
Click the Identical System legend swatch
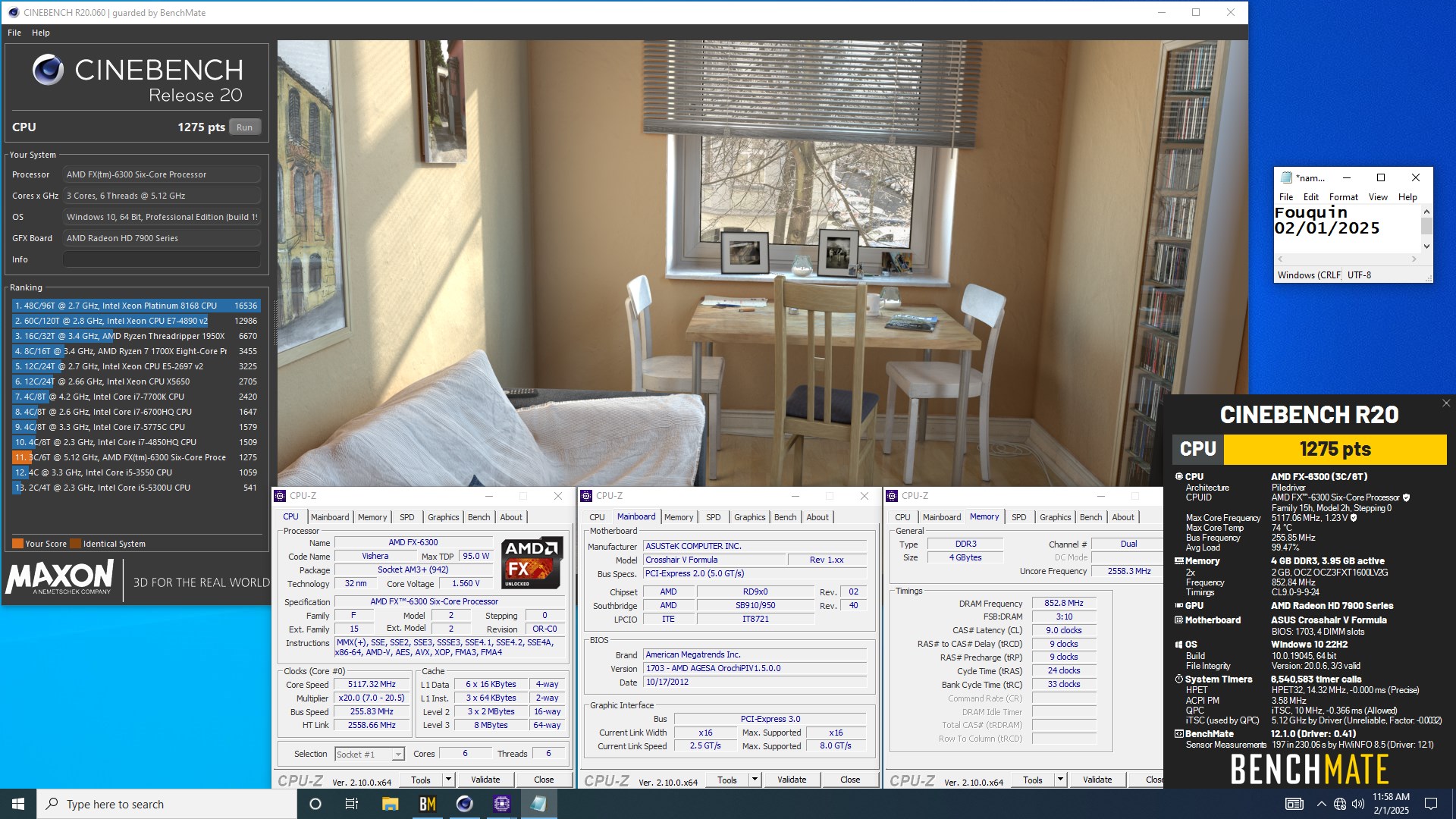[75, 544]
